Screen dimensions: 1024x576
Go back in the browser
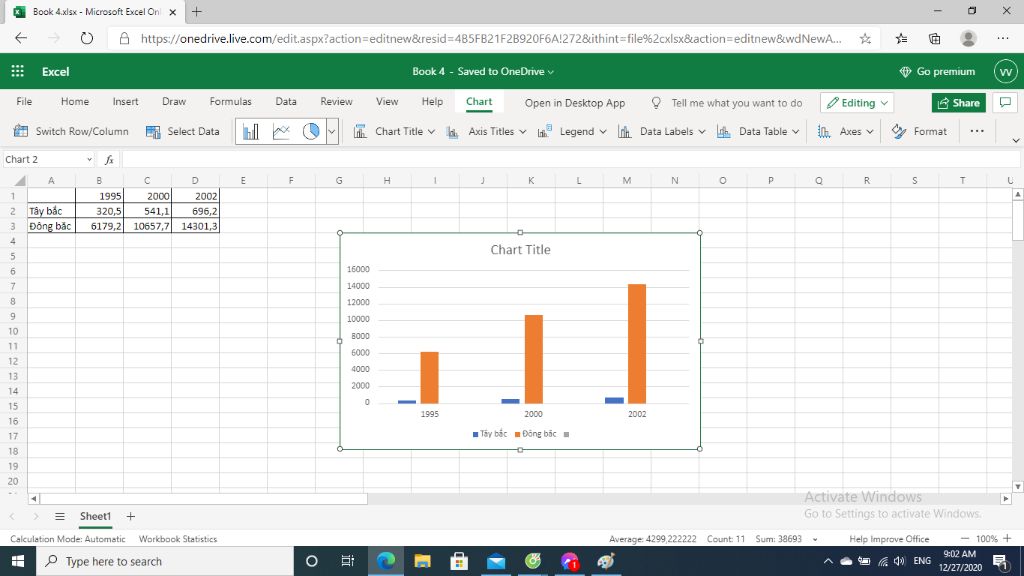pyautogui.click(x=21, y=39)
